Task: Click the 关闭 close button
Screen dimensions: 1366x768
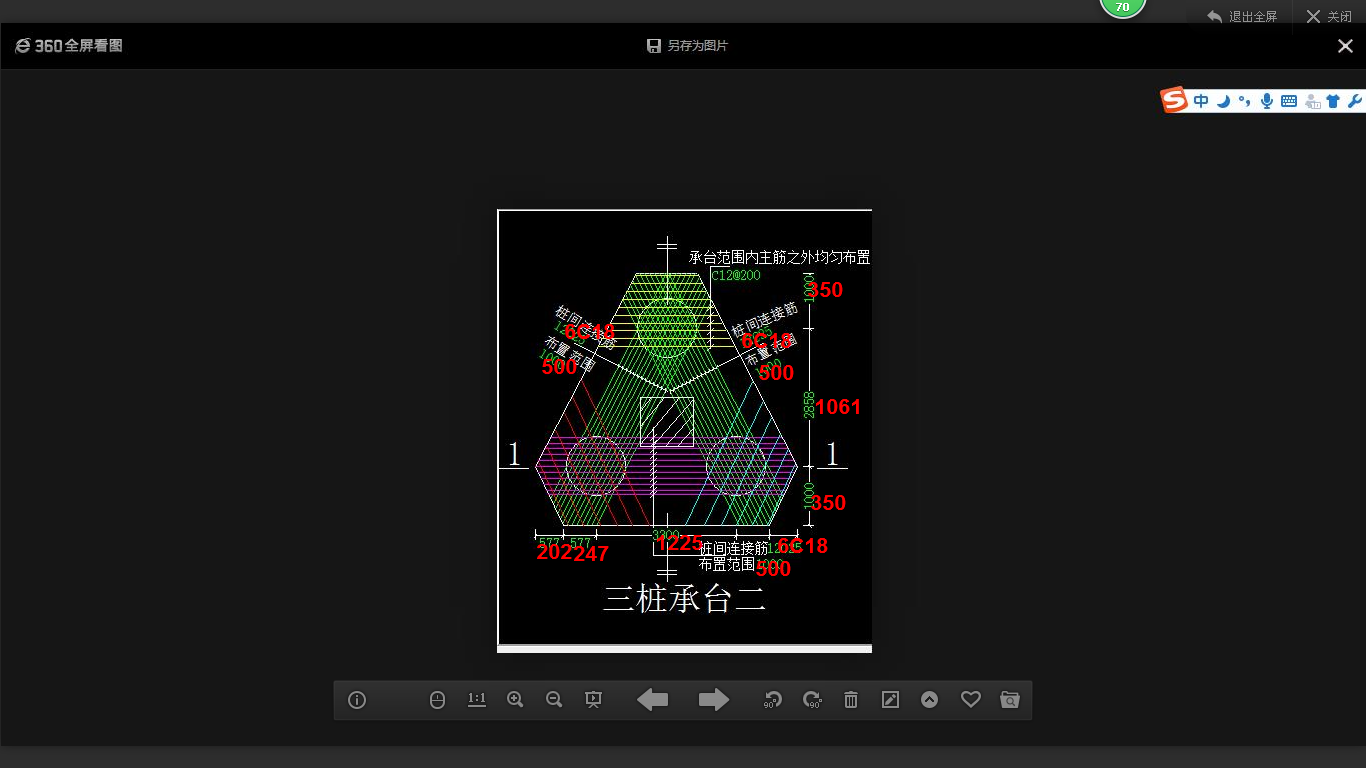Action: point(1329,17)
